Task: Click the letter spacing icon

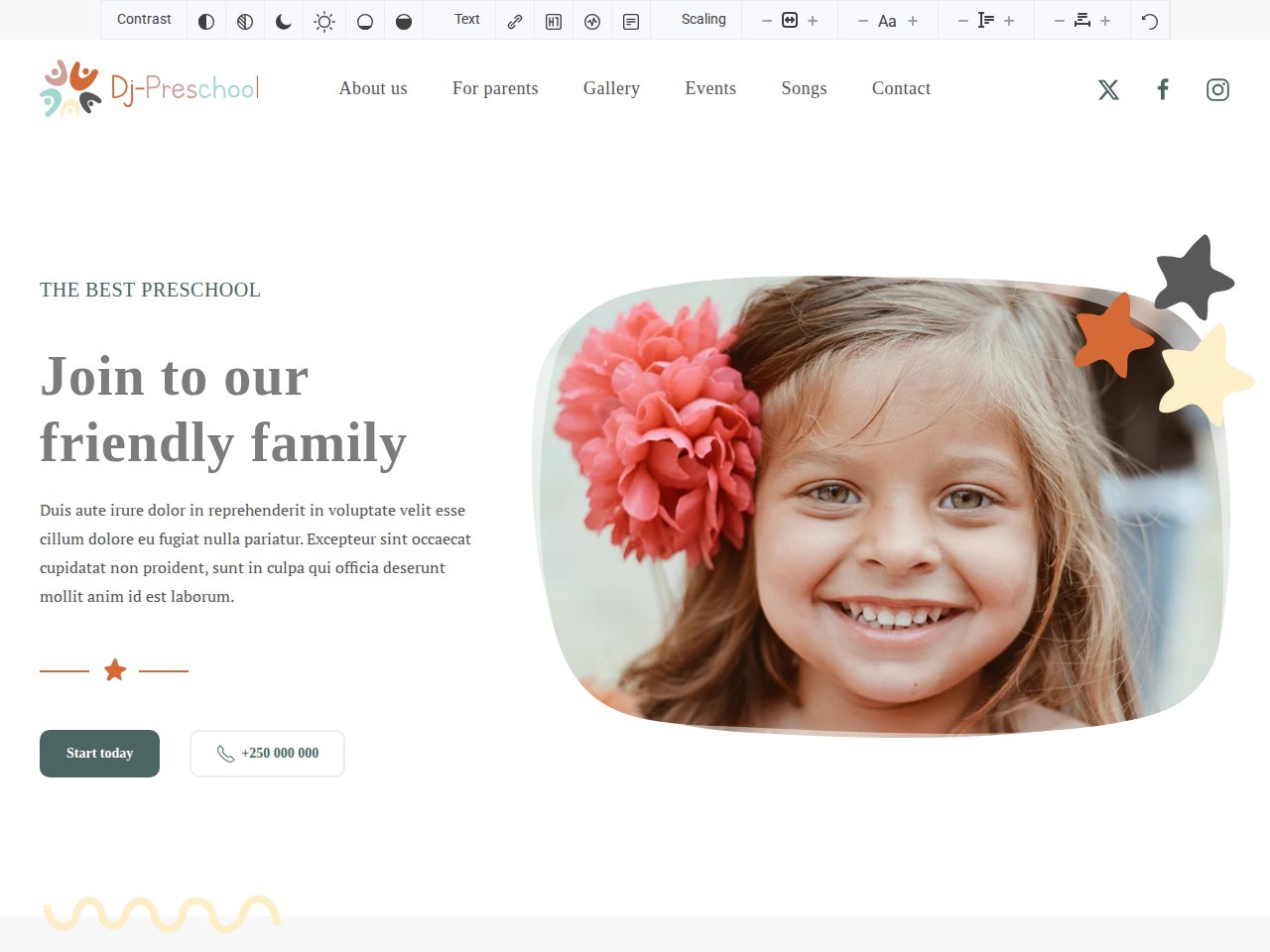Action: [x=1082, y=21]
